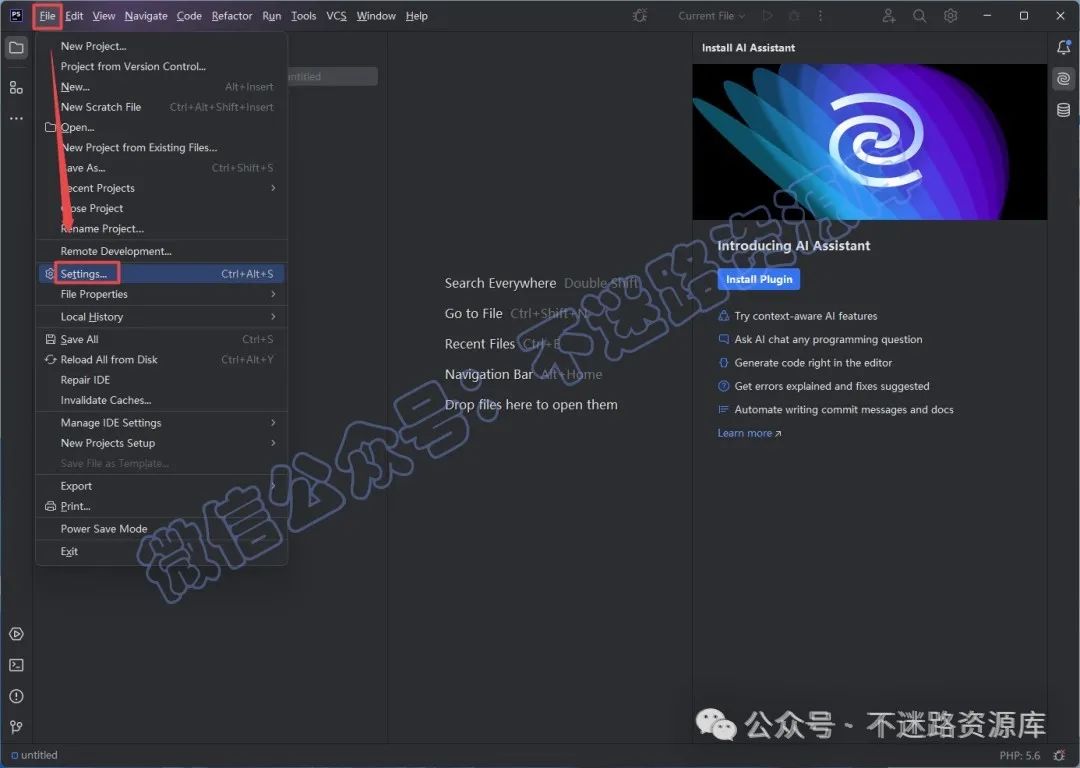This screenshot has width=1080, height=768.
Task: Click the status bar settings sync icon
Action: [1059, 756]
